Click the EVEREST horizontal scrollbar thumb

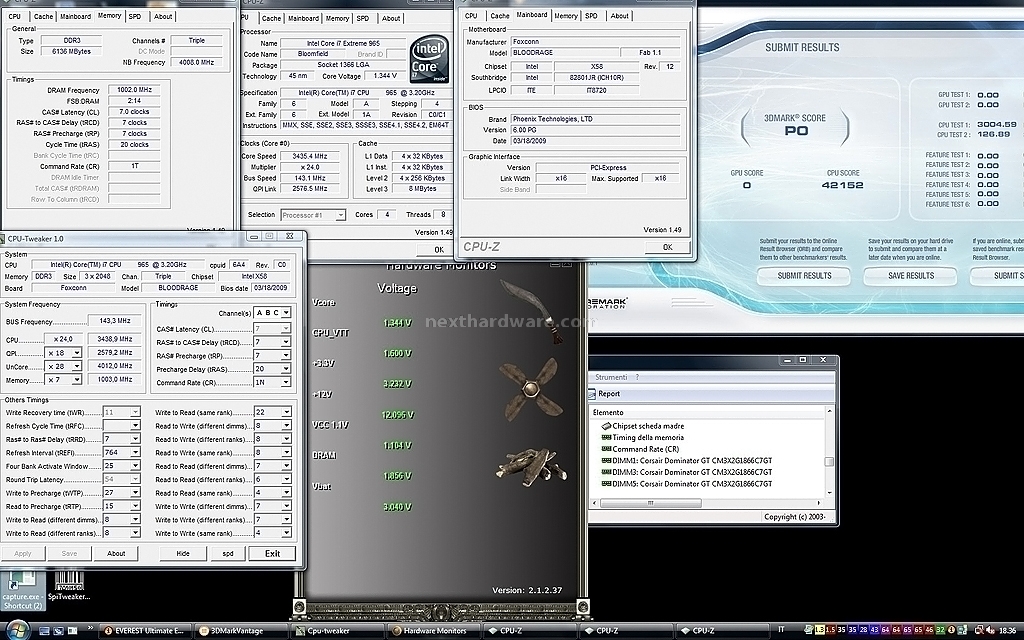point(650,503)
